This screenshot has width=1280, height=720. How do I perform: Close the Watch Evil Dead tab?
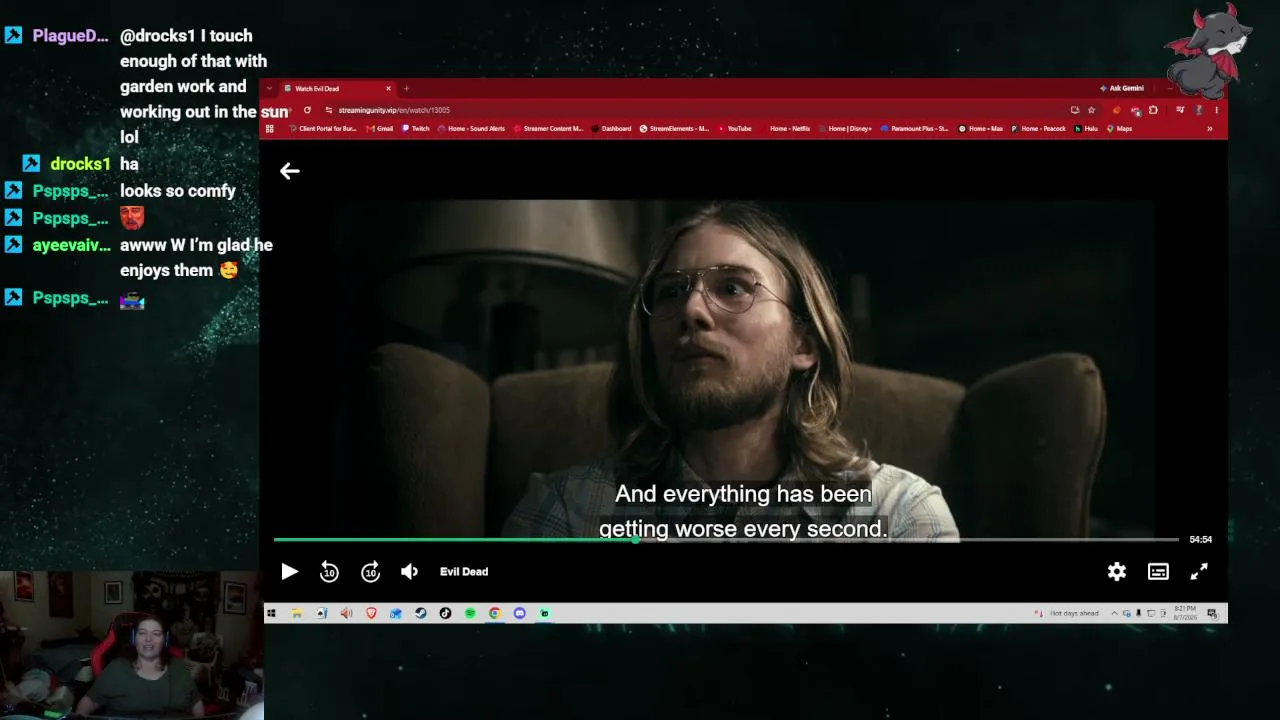389,89
